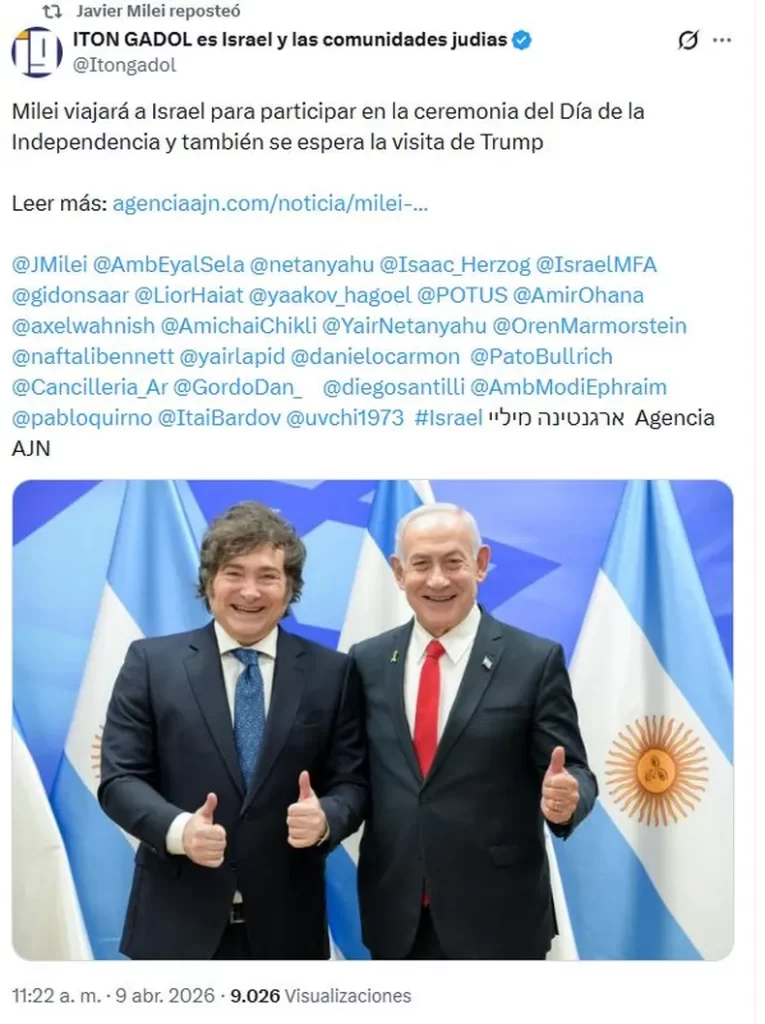Open the three-dot more options menu
The image size is (765, 1024).
722,40
